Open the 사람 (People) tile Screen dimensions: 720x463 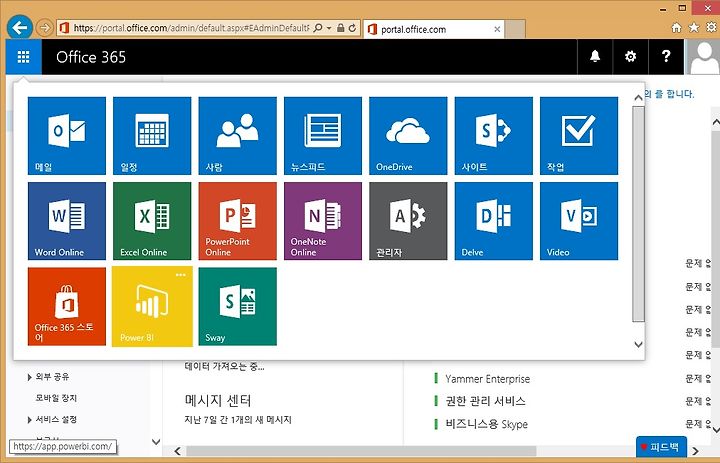pyautogui.click(x=237, y=136)
